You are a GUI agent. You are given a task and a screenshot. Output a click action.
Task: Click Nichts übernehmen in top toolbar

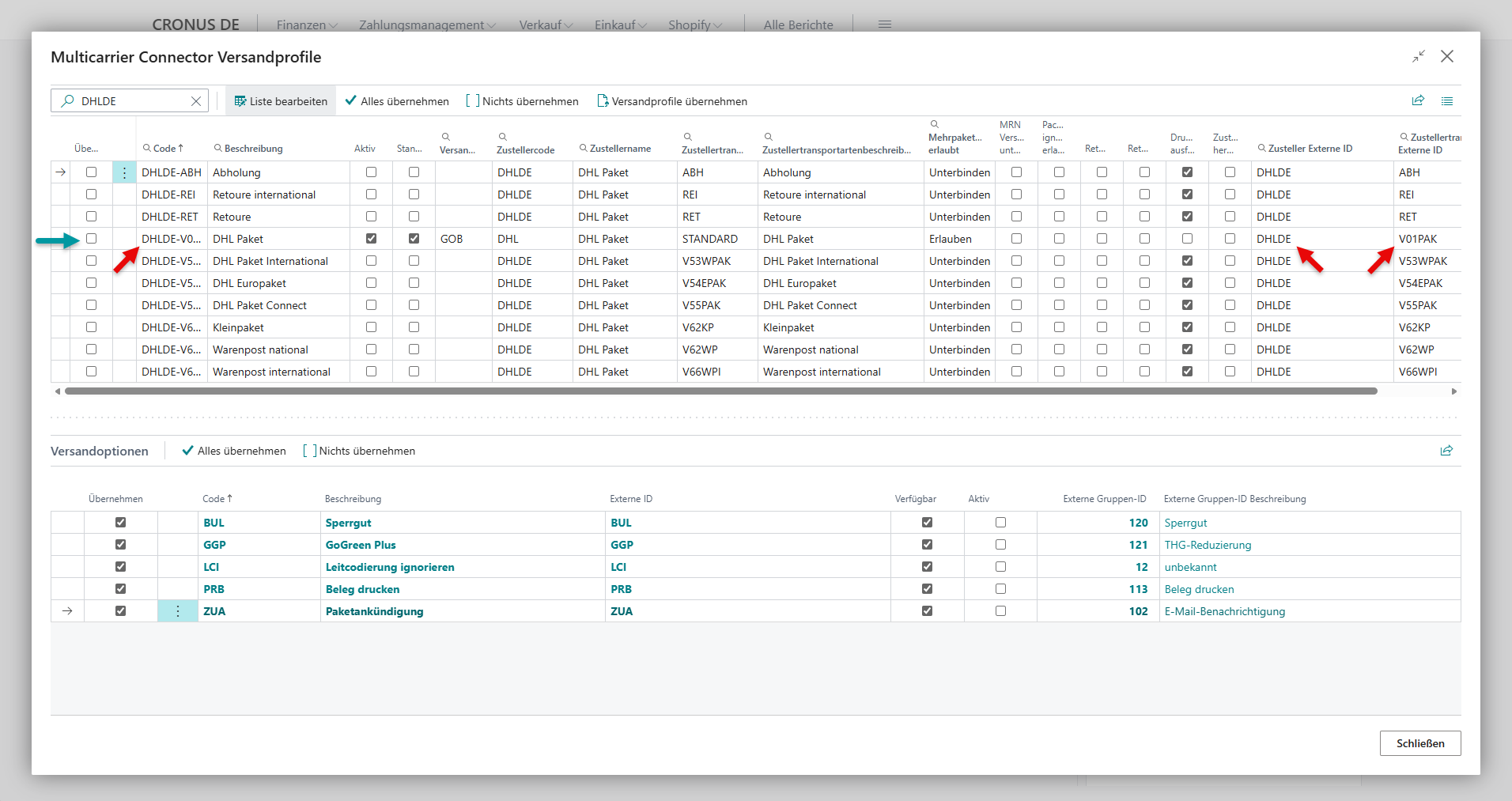(x=522, y=101)
